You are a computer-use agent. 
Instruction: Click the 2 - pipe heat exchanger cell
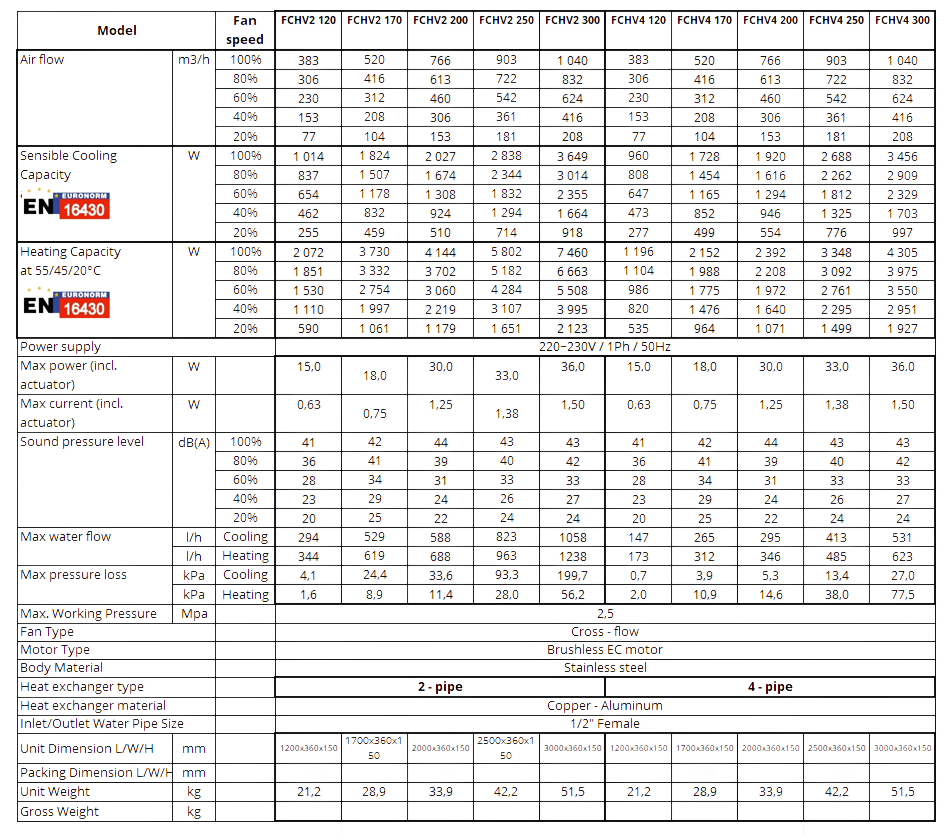click(440, 687)
